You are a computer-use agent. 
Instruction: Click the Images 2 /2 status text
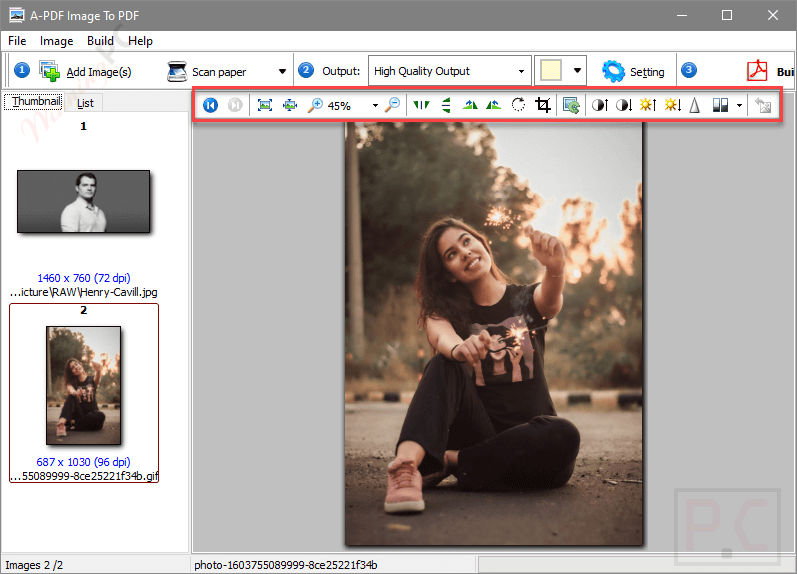(x=34, y=565)
